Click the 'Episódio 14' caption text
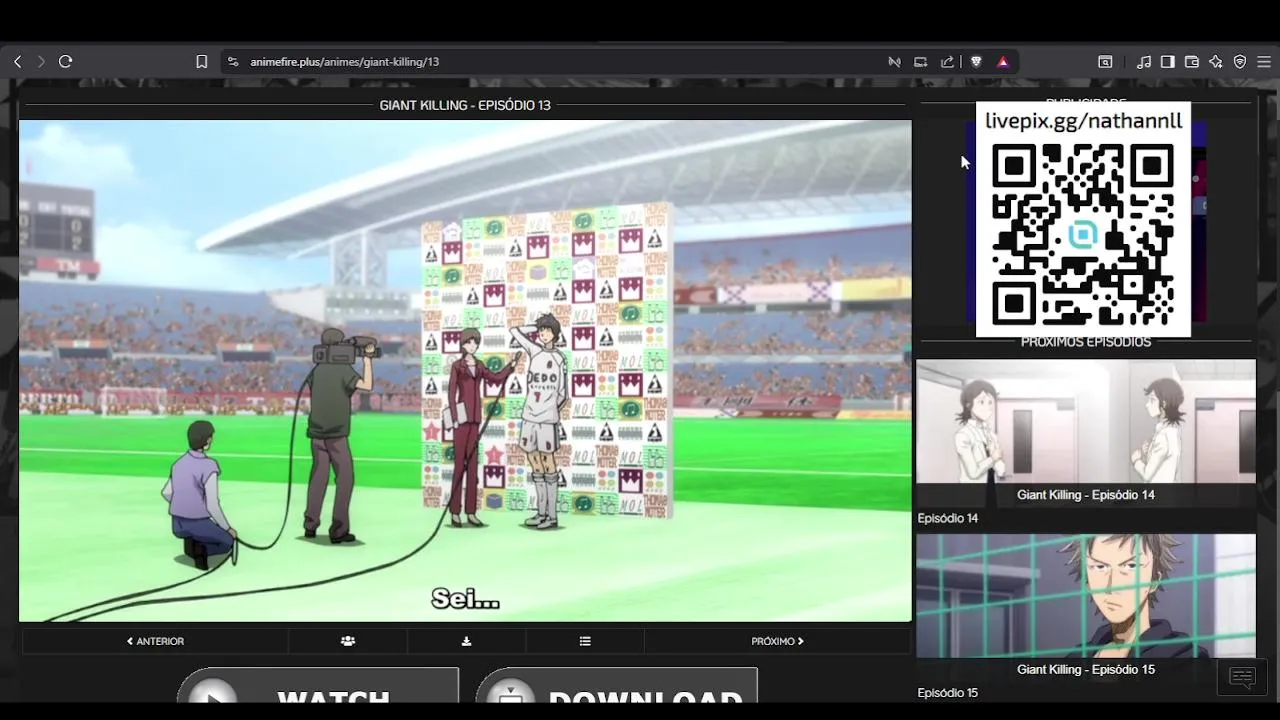 (948, 518)
